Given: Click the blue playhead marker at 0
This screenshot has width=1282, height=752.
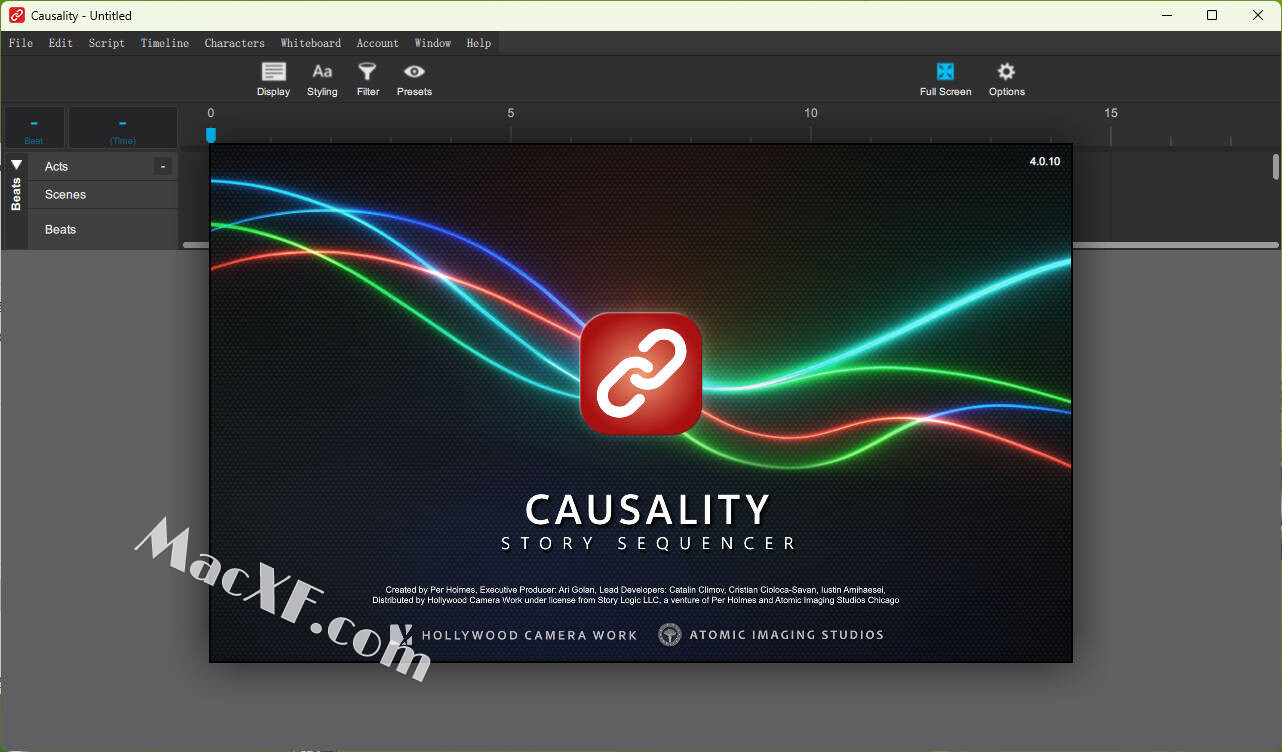Looking at the screenshot, I should point(211,134).
